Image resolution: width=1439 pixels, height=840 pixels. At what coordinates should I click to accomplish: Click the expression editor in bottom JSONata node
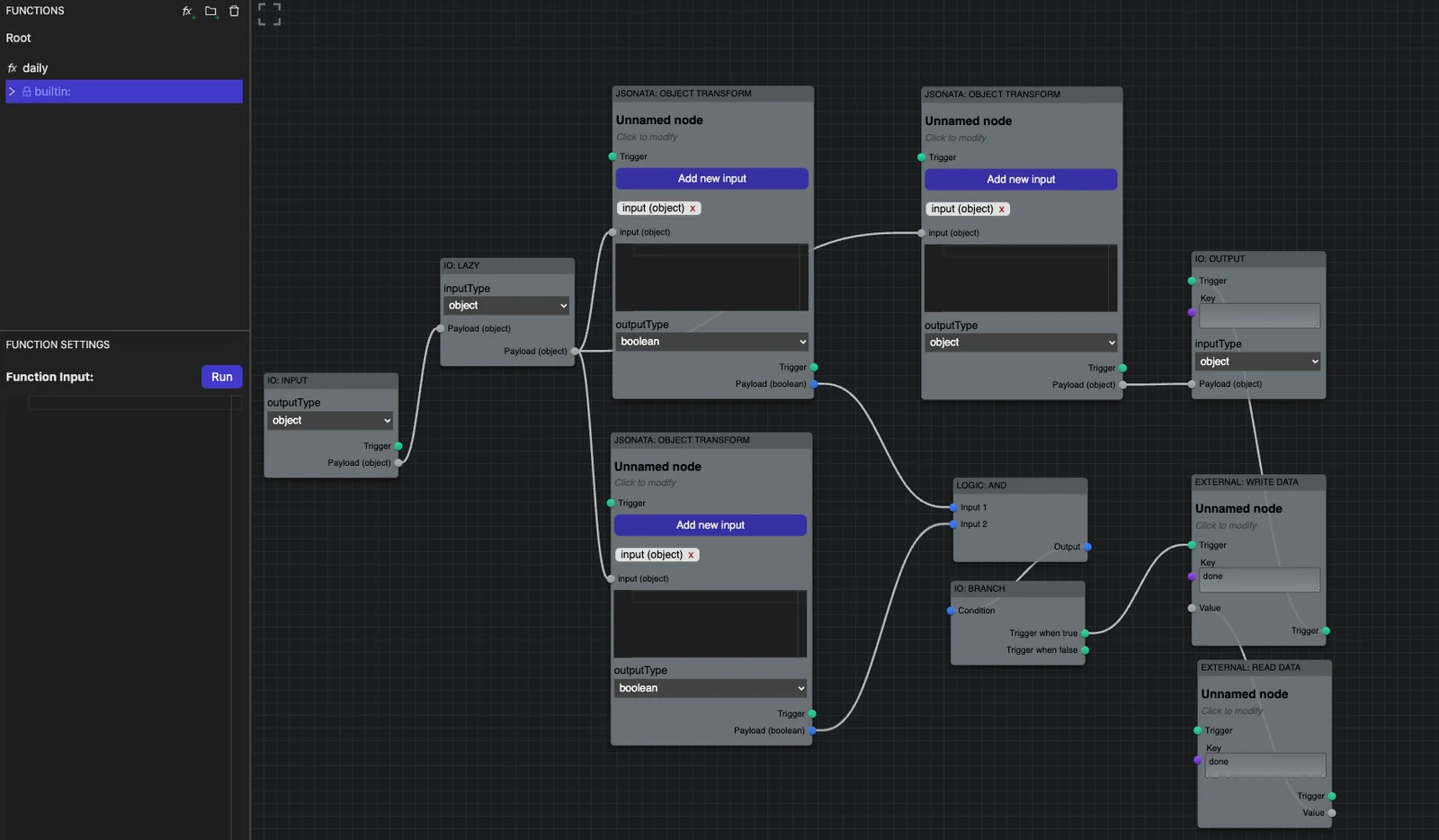710,624
